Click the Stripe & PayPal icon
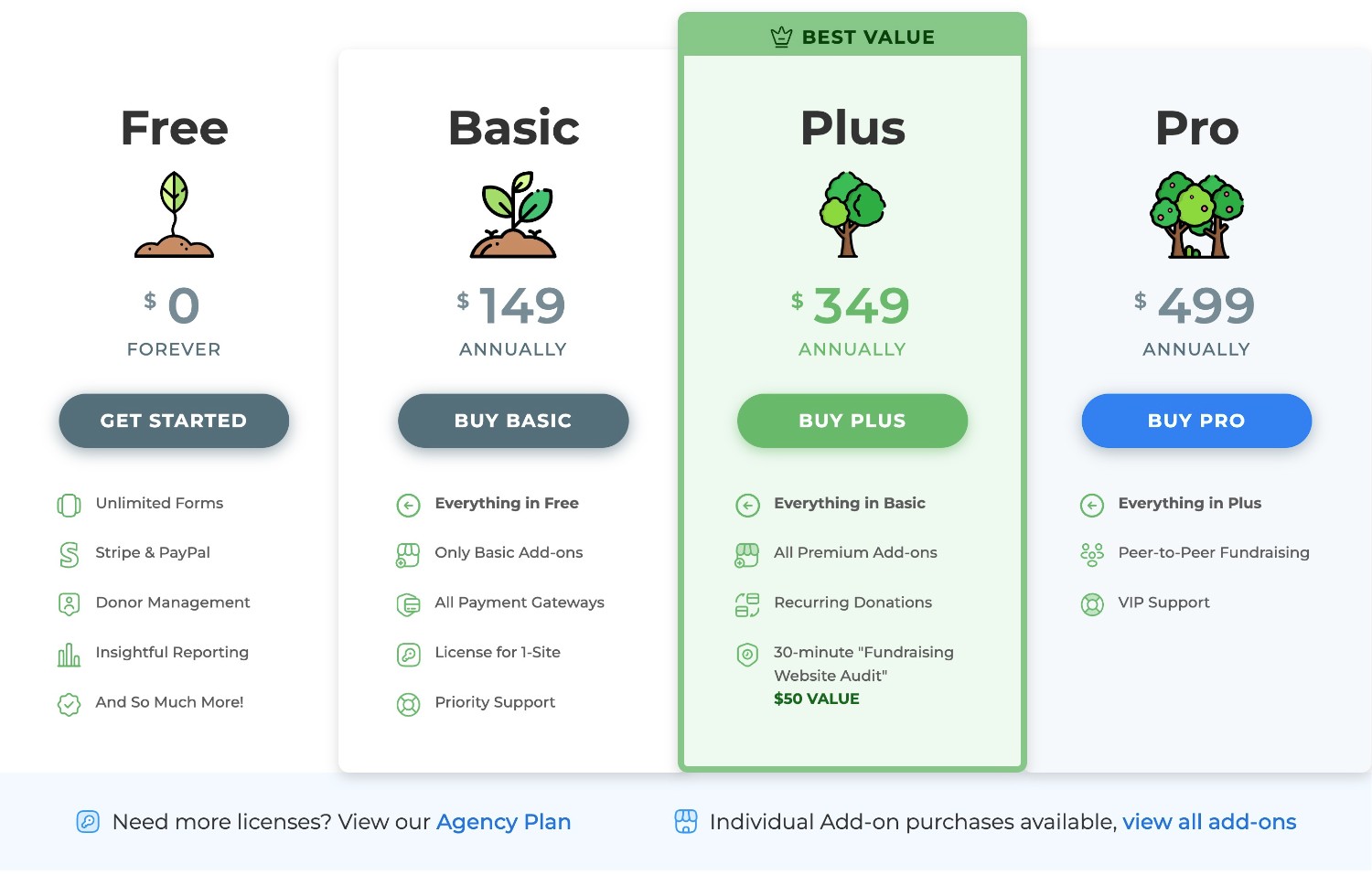This screenshot has height=875, width=1372. (x=69, y=554)
